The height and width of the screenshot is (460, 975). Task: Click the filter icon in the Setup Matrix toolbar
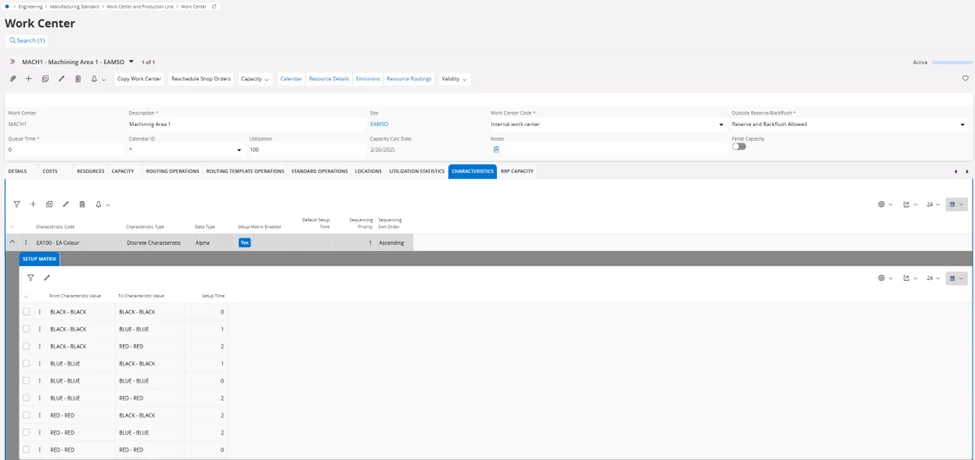(30, 278)
